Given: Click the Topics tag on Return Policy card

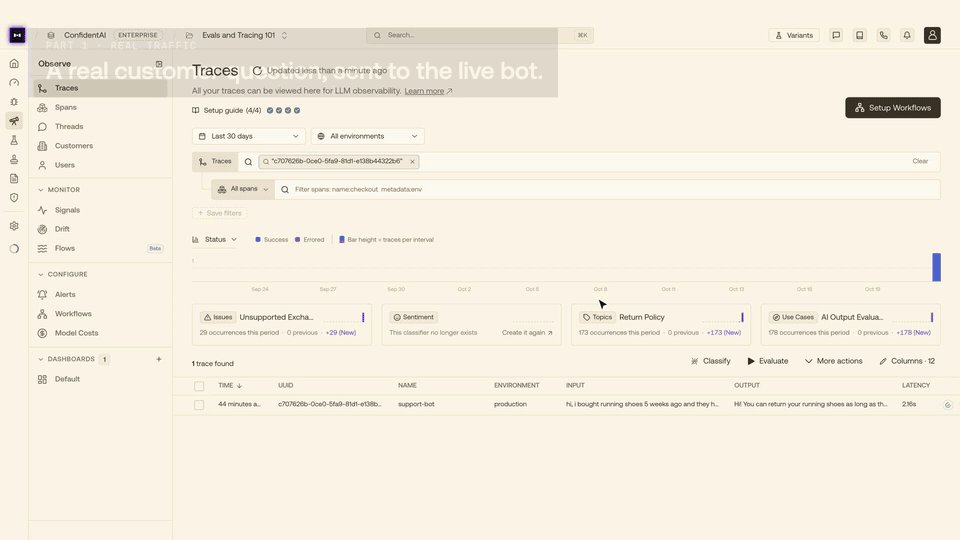Looking at the screenshot, I should point(598,317).
